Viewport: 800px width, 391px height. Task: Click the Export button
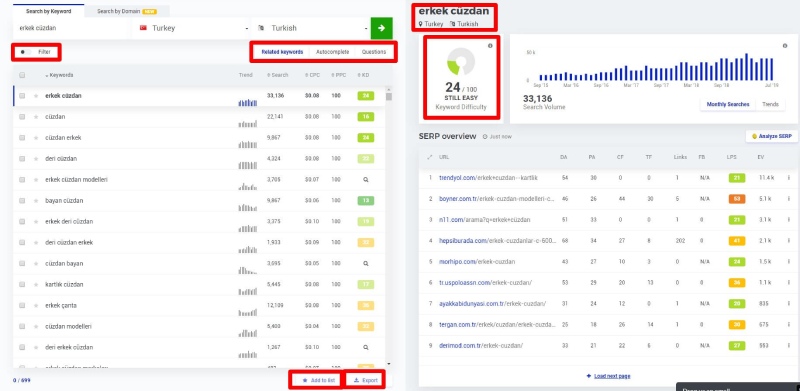coord(365,380)
